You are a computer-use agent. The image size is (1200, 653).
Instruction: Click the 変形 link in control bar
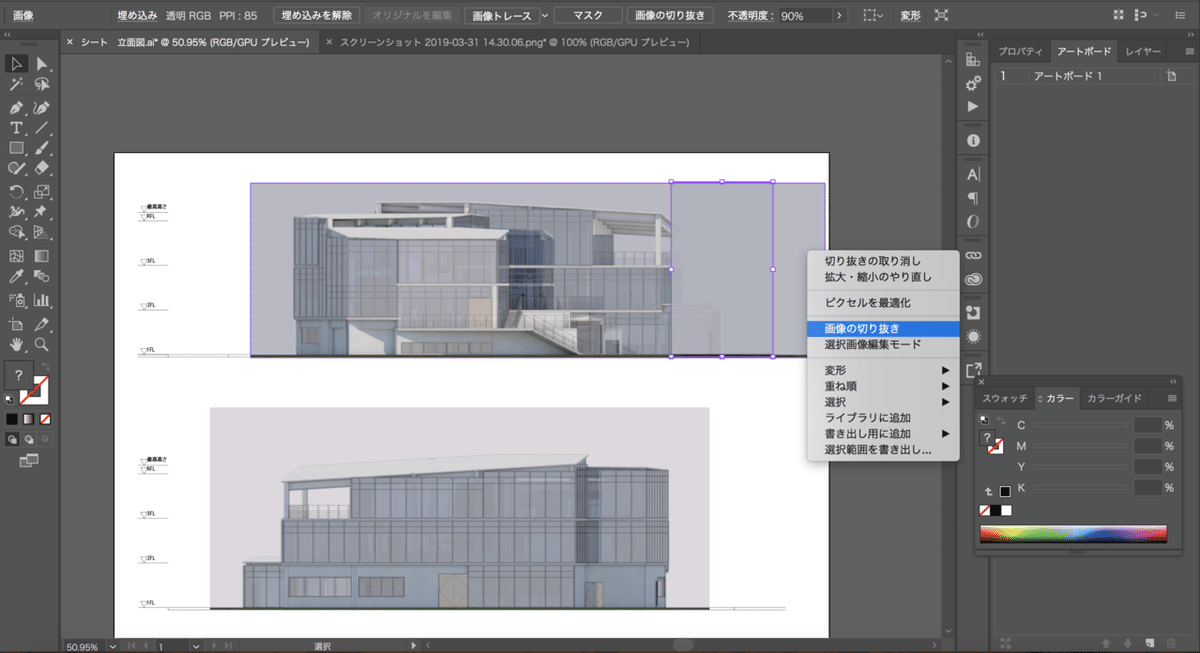point(910,15)
